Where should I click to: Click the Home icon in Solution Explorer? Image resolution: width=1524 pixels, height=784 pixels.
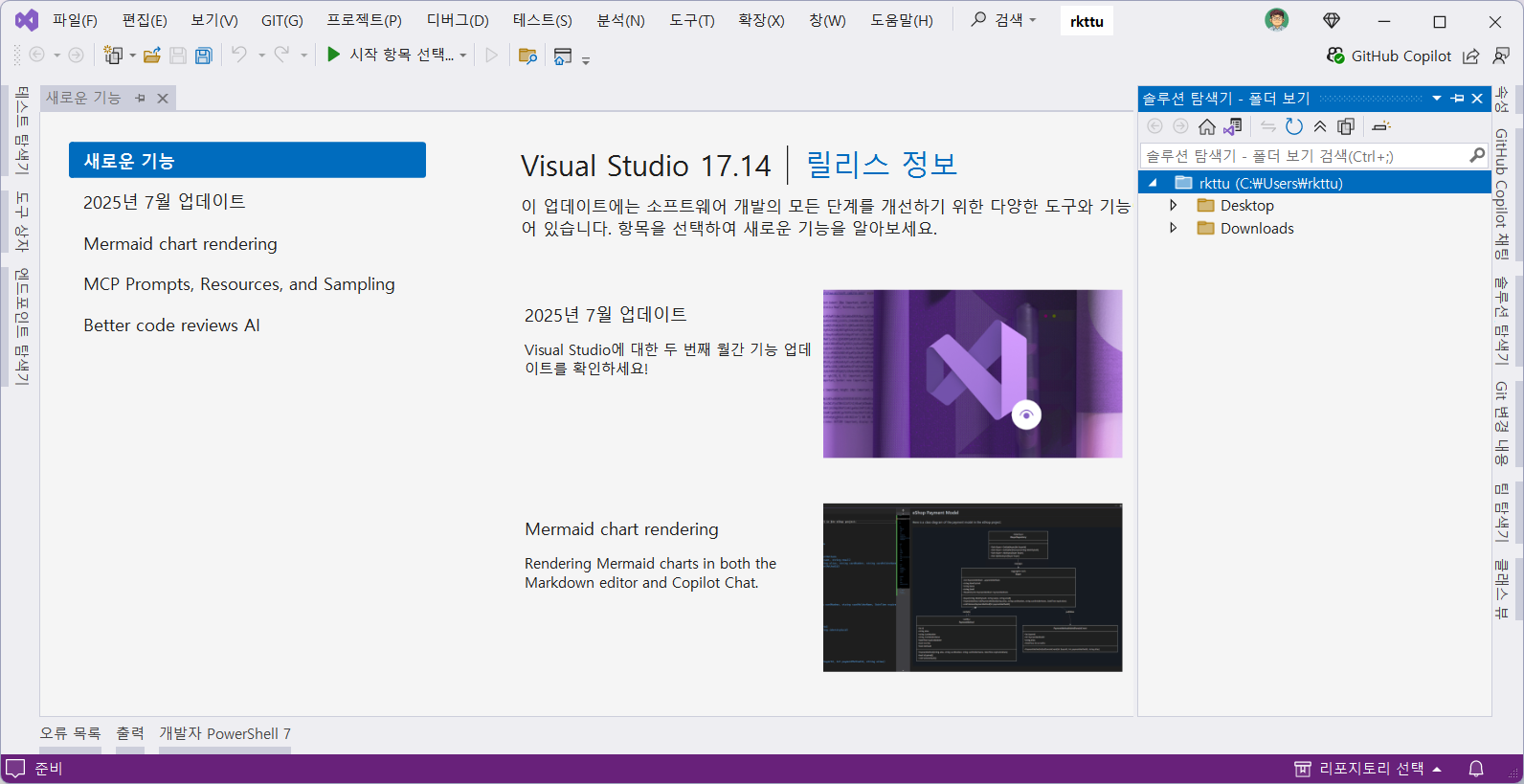[x=1207, y=126]
